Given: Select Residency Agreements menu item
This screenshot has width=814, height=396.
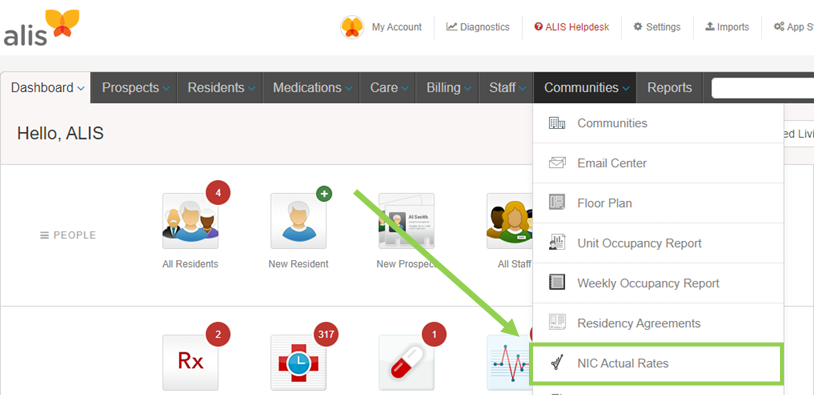Looking at the screenshot, I should pos(658,323).
